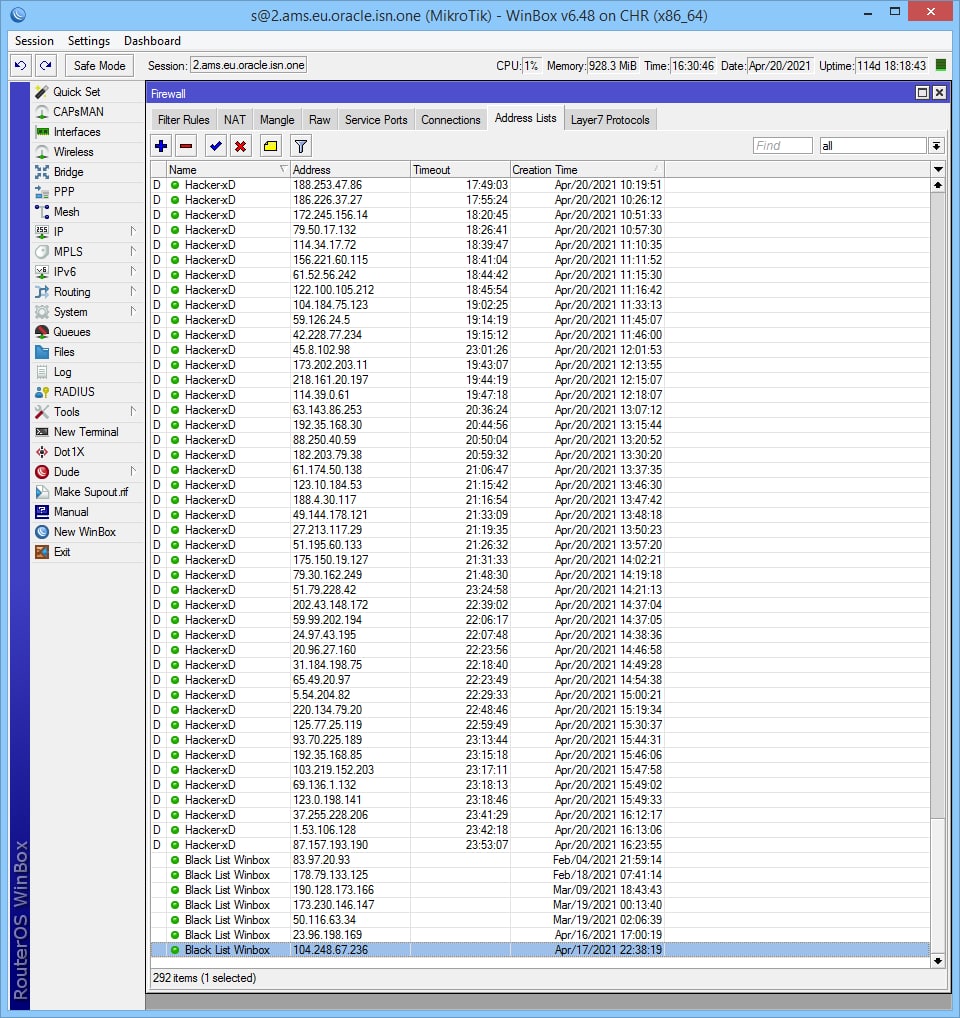This screenshot has height=1018, width=960.
Task: Sort by Name column header
Action: (228, 169)
